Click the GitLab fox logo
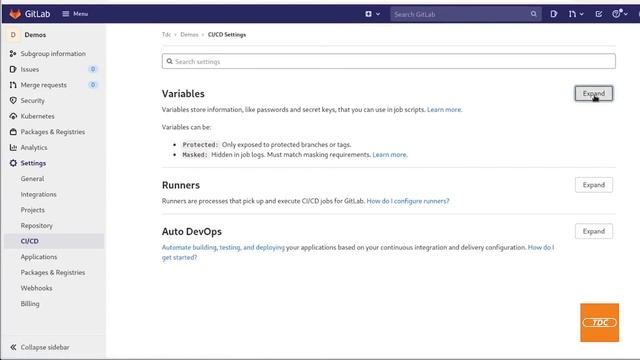The height and width of the screenshot is (360, 640). click(x=15, y=14)
